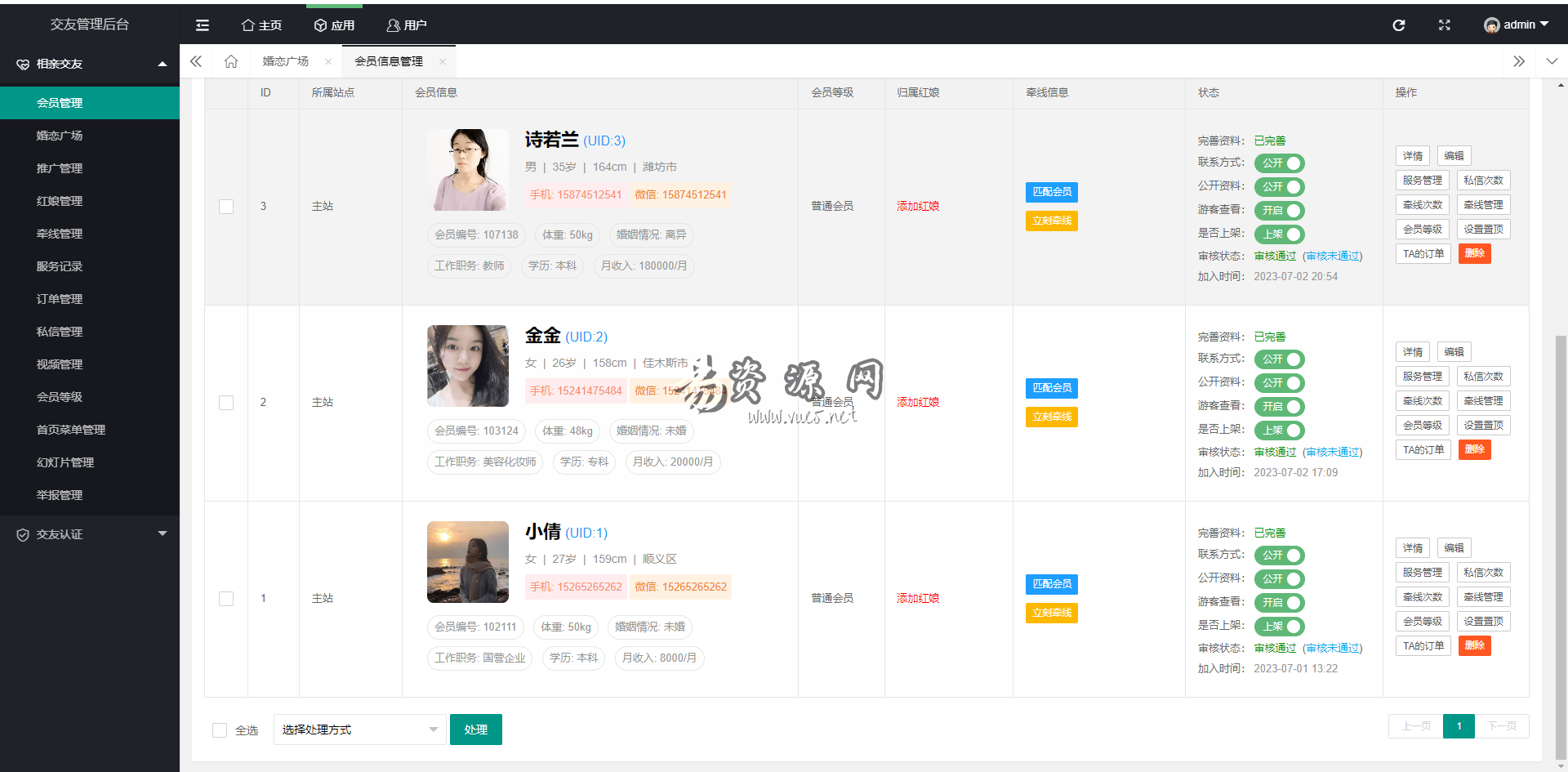Click the 处理 button
1568x772 pixels.
click(476, 730)
